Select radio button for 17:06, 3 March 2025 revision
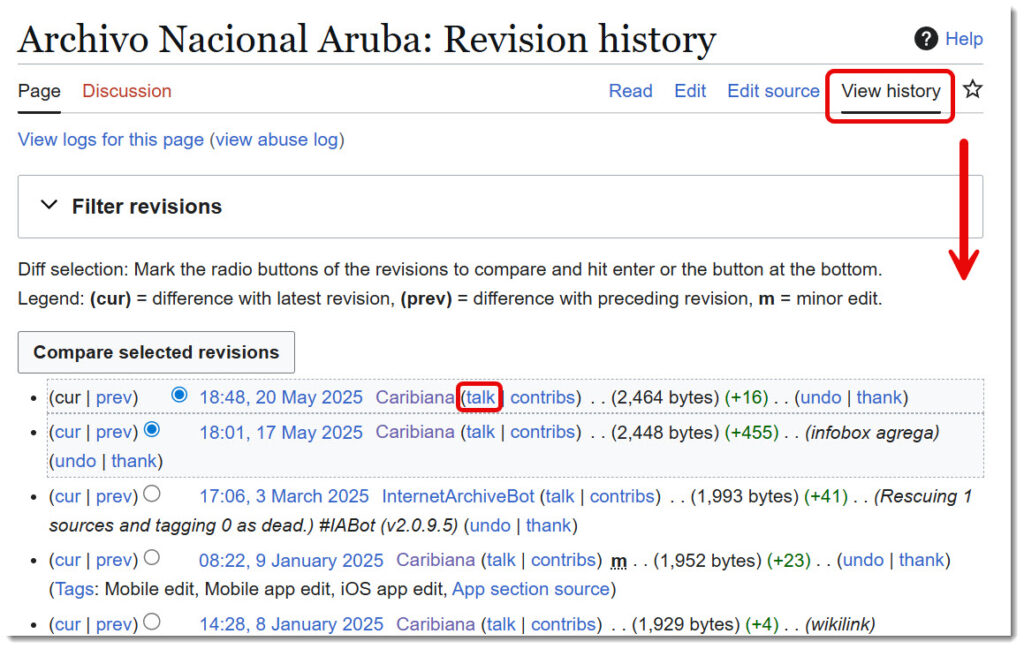1024x649 pixels. (x=152, y=494)
